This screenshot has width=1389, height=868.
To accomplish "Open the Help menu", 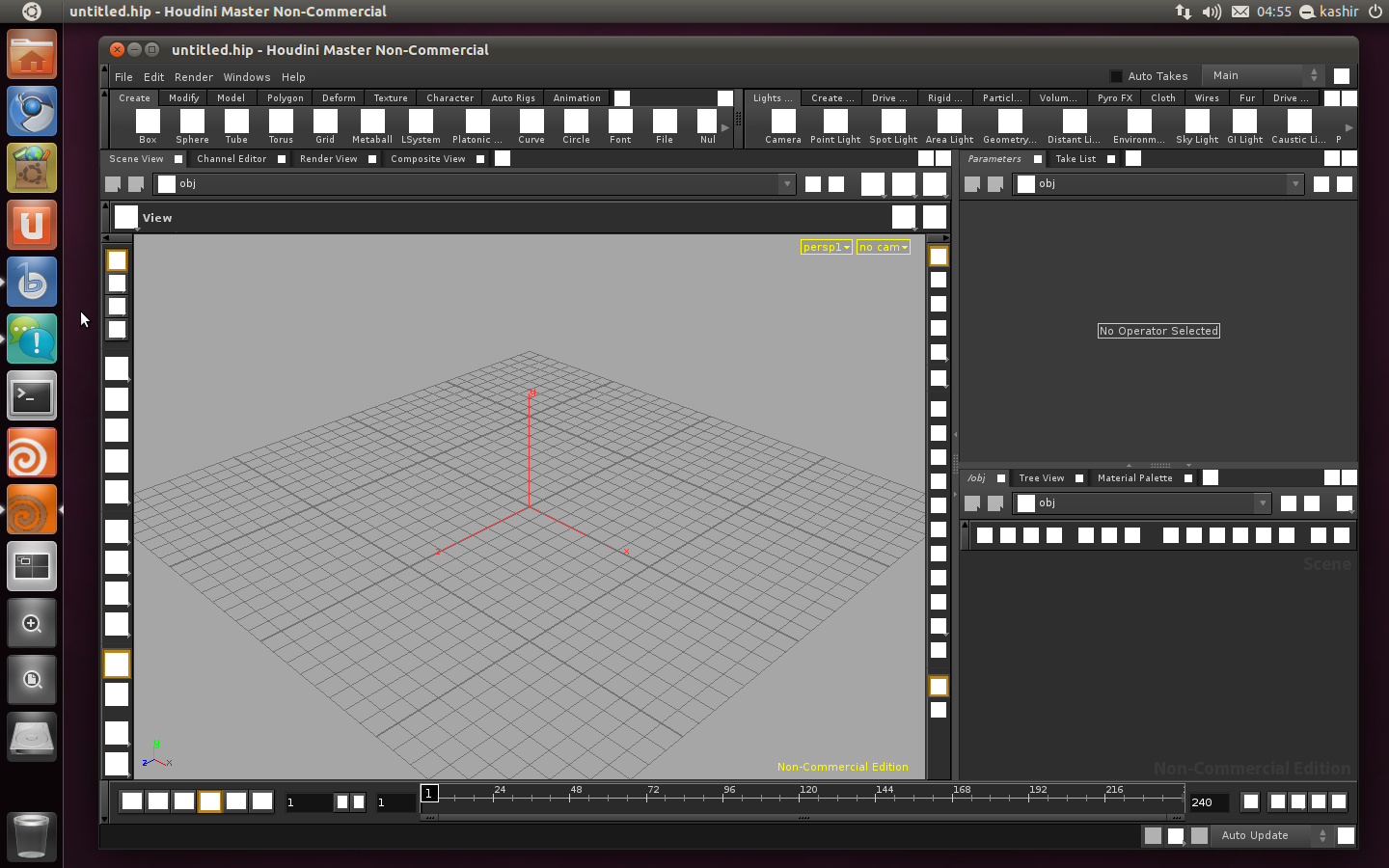I will point(293,77).
